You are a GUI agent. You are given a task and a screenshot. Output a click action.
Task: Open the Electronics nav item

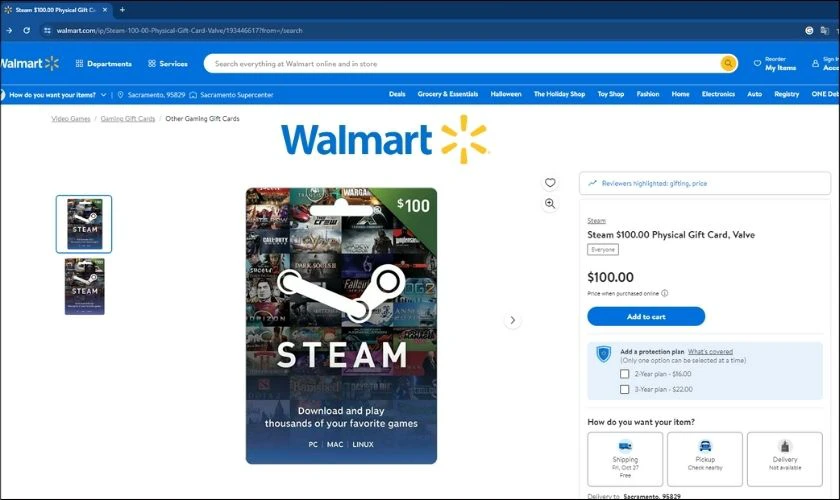click(718, 94)
